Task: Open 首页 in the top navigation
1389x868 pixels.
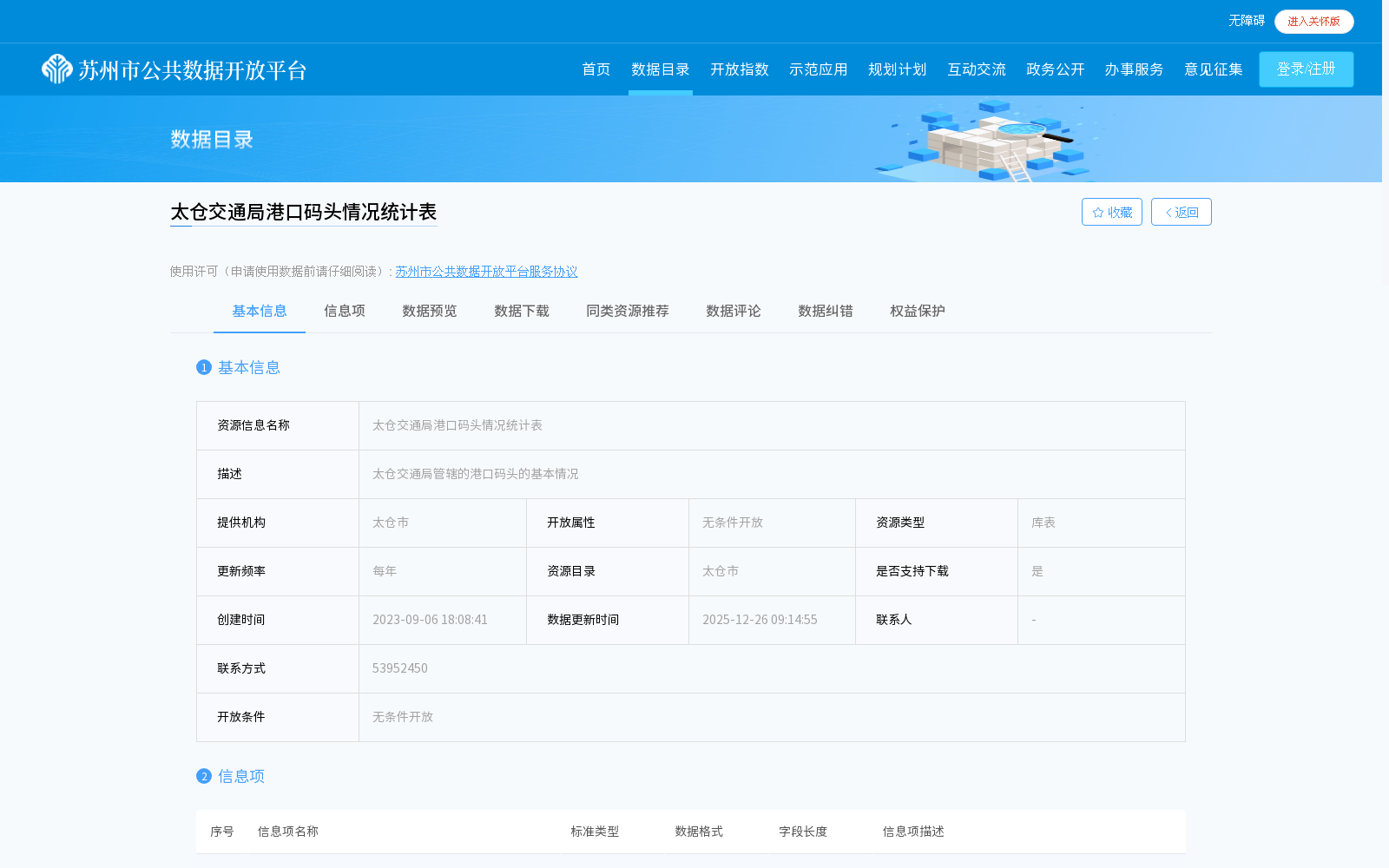Action: (596, 69)
